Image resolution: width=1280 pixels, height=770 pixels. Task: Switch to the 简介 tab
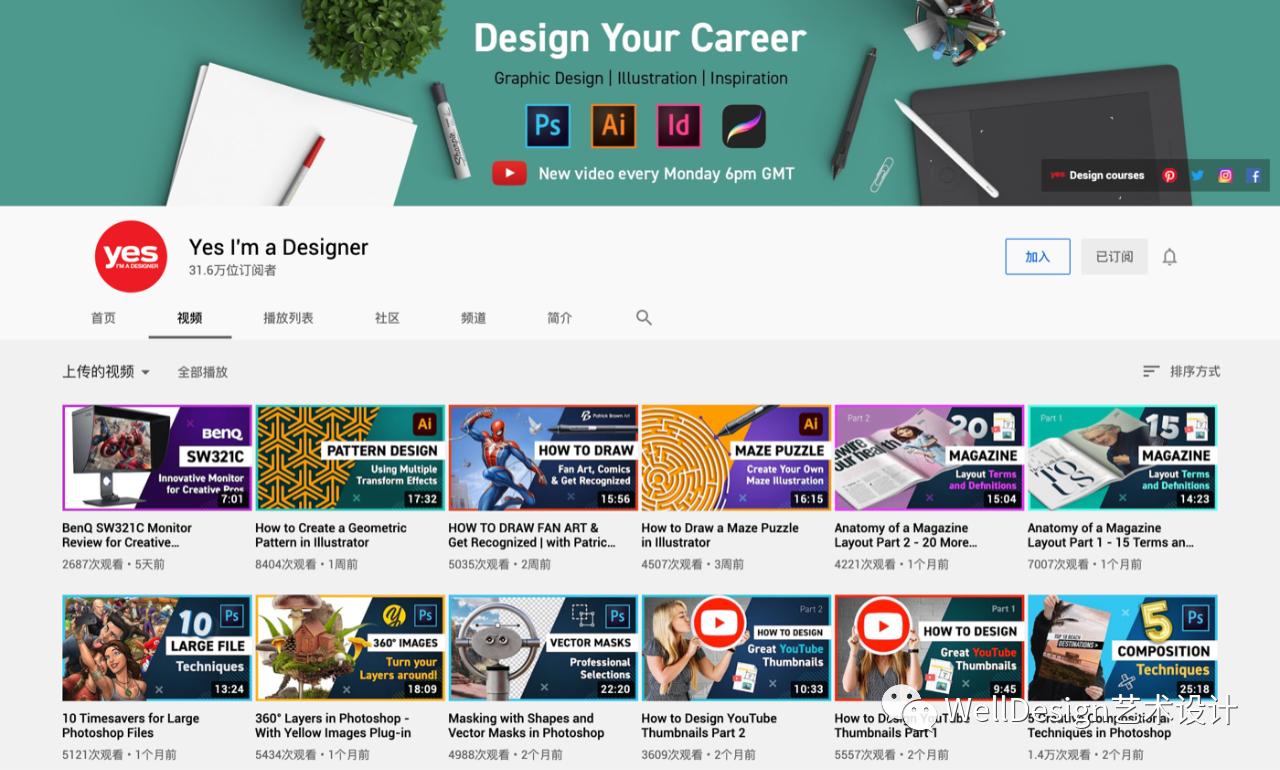(x=560, y=318)
